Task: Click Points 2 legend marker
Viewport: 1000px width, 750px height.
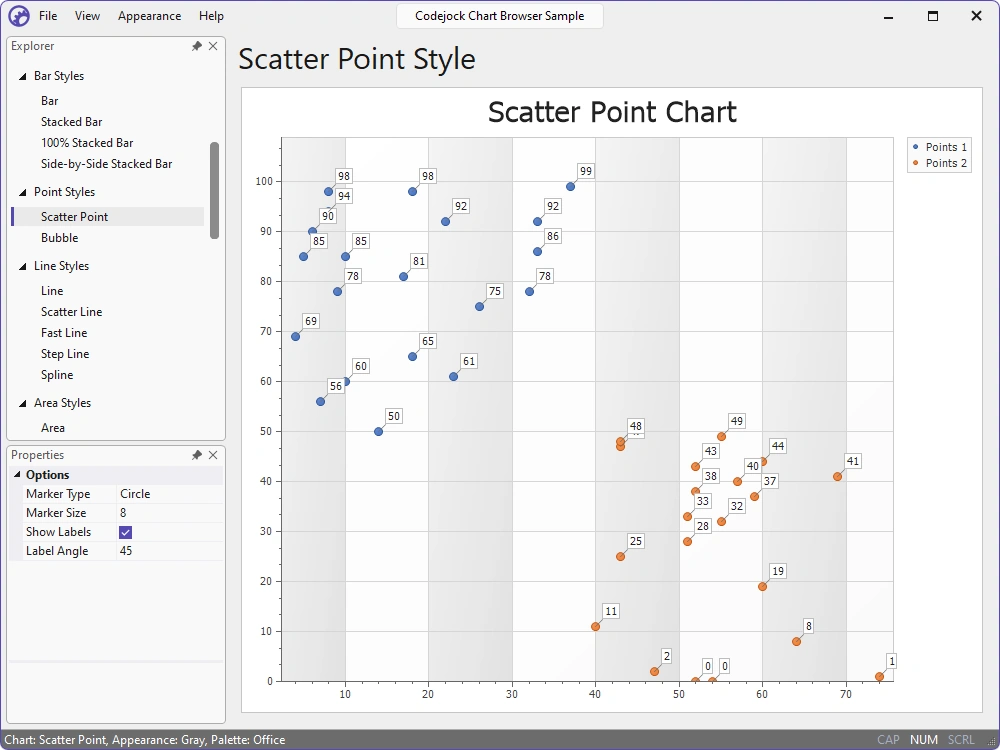Action: click(916, 163)
